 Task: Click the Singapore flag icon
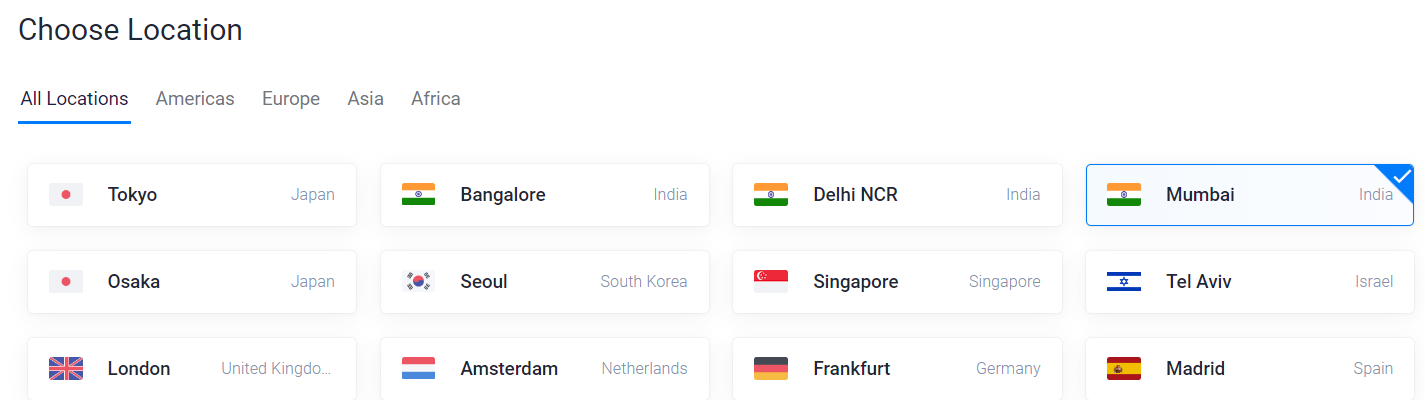pos(771,282)
